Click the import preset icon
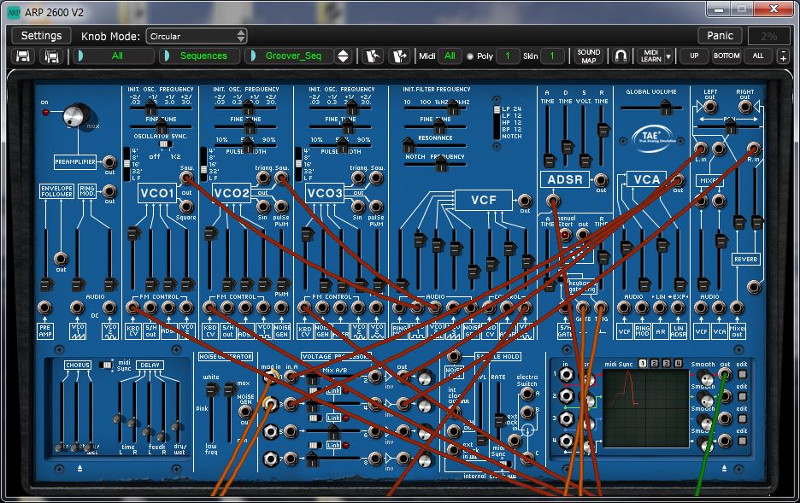The height and width of the screenshot is (503, 800). coord(372,56)
